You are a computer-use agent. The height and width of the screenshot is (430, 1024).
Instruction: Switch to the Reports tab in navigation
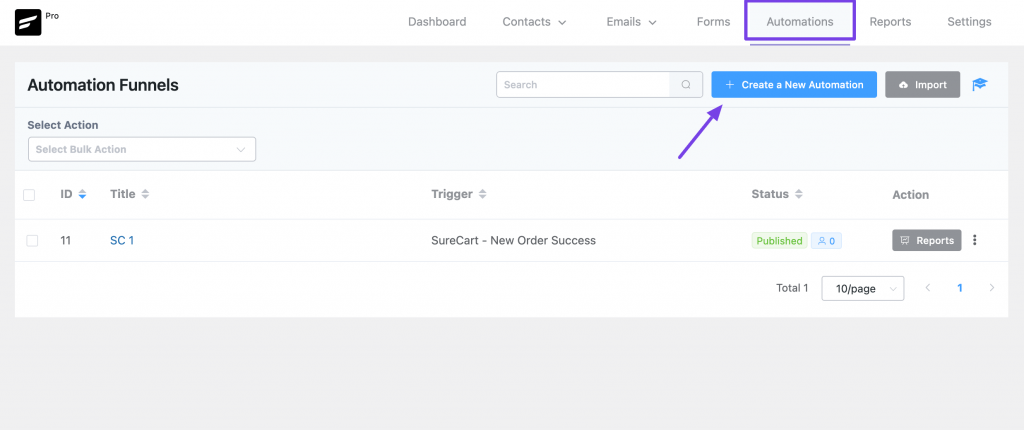[x=890, y=22]
